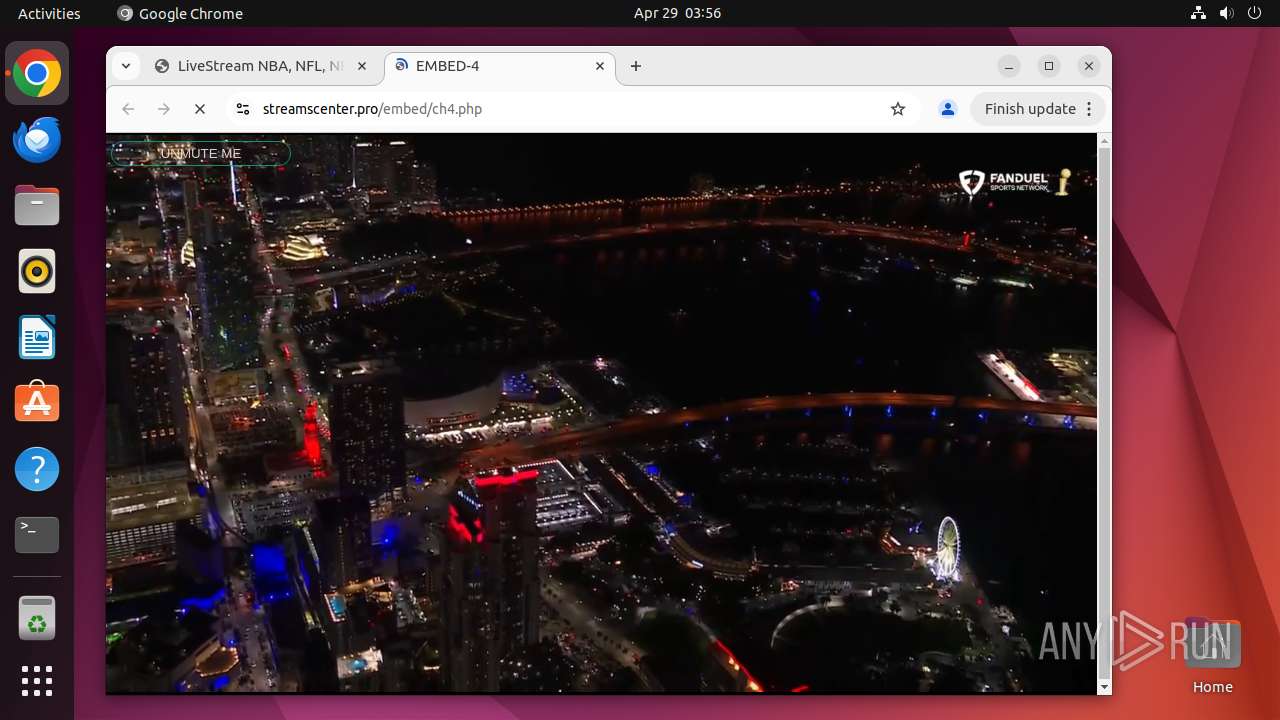1280x720 pixels.
Task: Open network status icon in system tray
Action: click(1198, 13)
